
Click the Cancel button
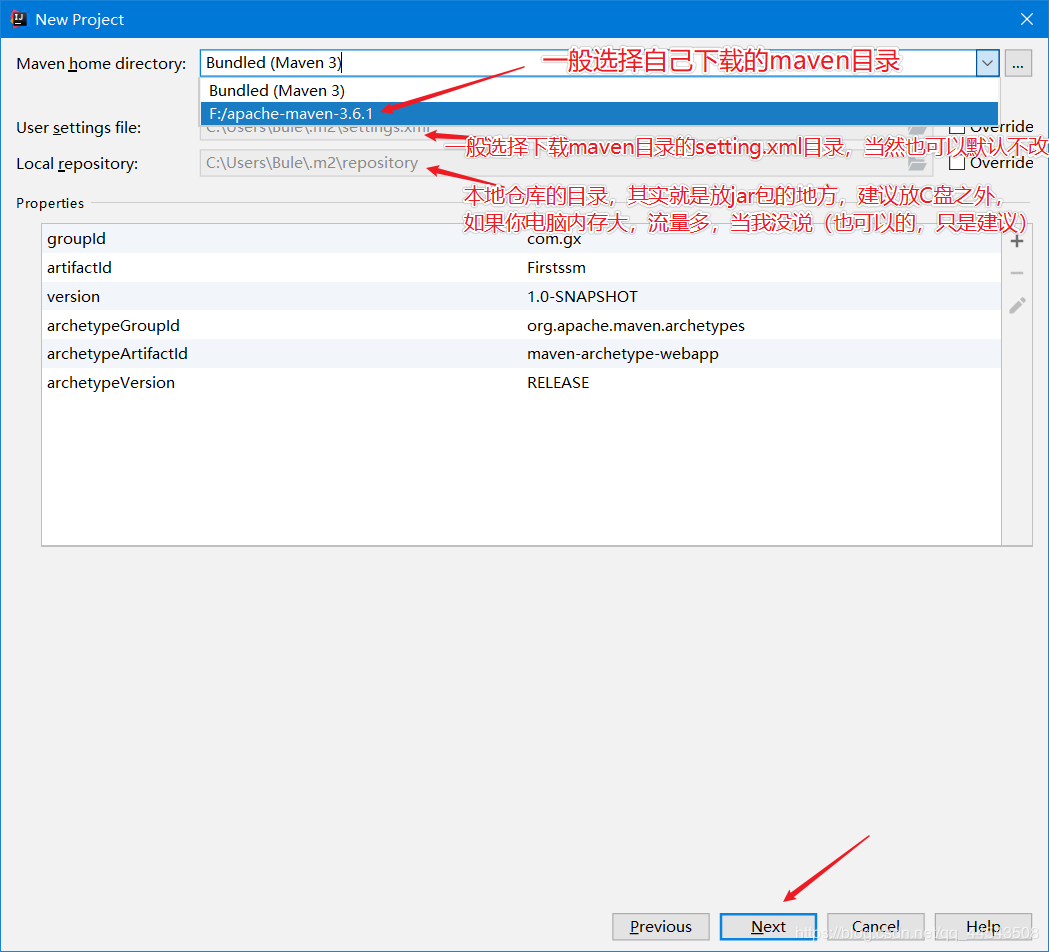(x=876, y=927)
